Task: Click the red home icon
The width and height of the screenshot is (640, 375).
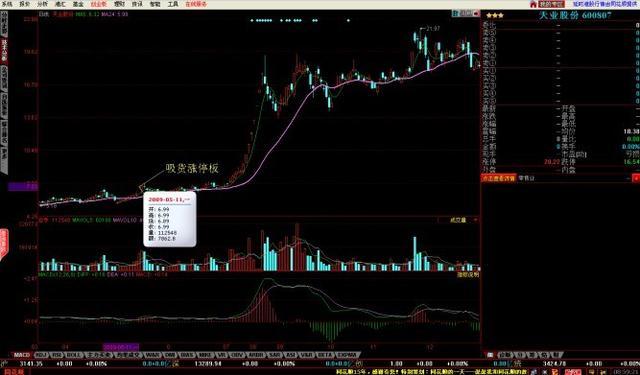Action: 533,4
